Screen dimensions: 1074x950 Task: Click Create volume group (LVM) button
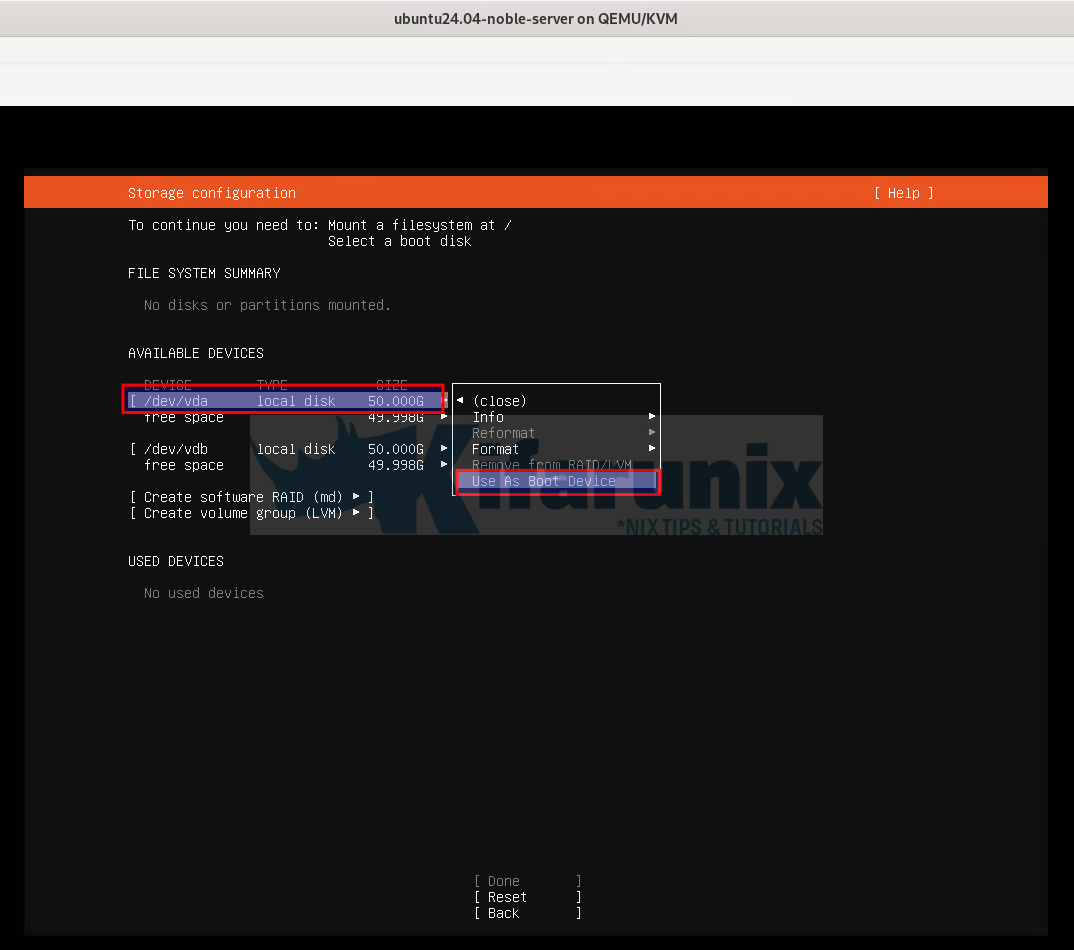pos(251,513)
